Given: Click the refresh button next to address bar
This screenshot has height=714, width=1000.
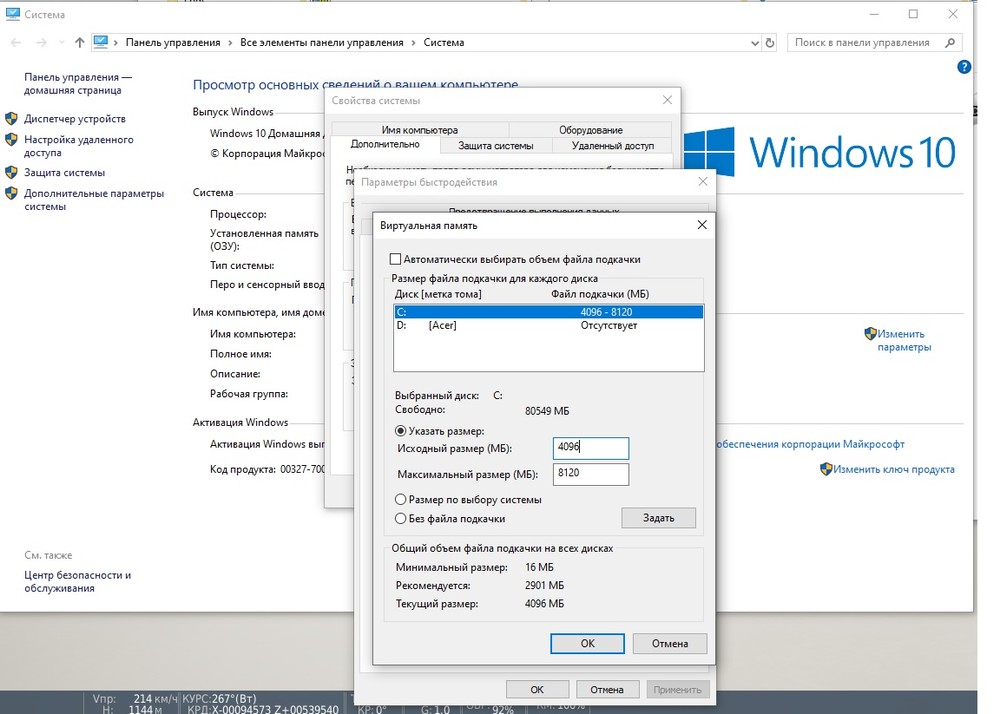Looking at the screenshot, I should 770,43.
